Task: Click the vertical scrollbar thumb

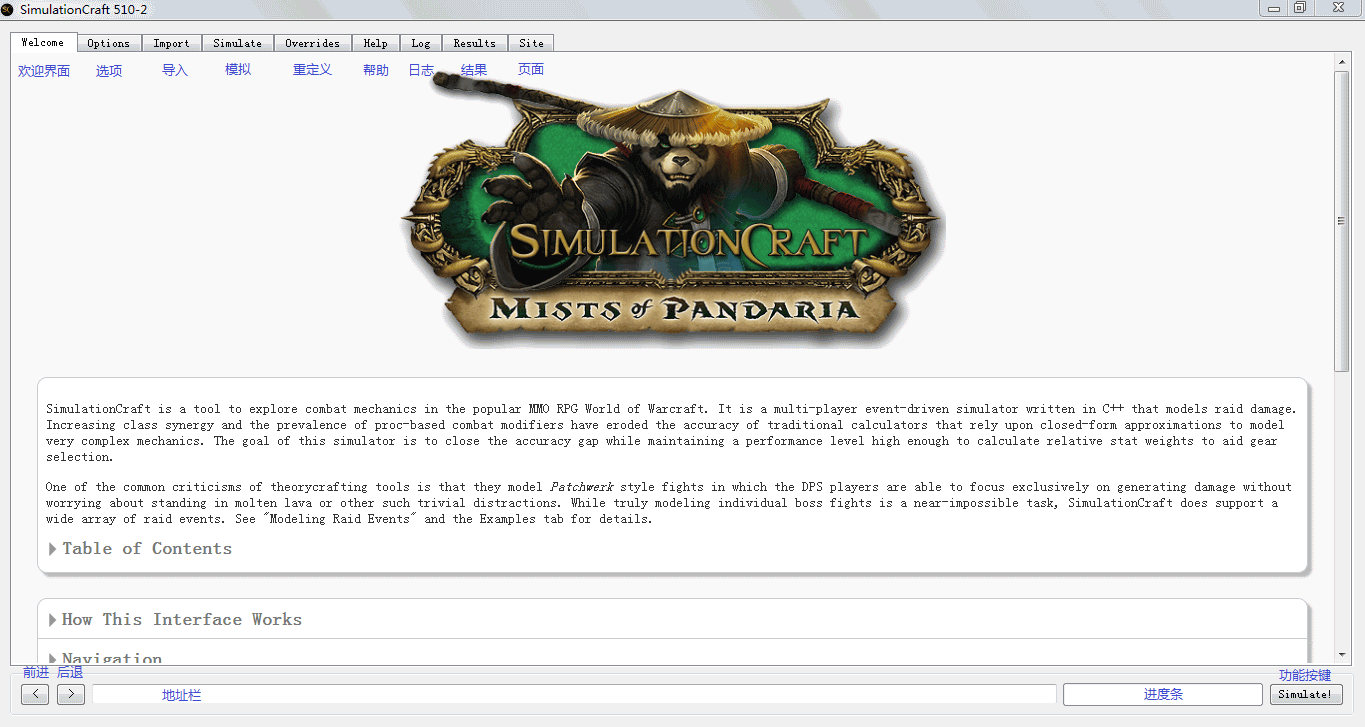Action: pos(1342,221)
